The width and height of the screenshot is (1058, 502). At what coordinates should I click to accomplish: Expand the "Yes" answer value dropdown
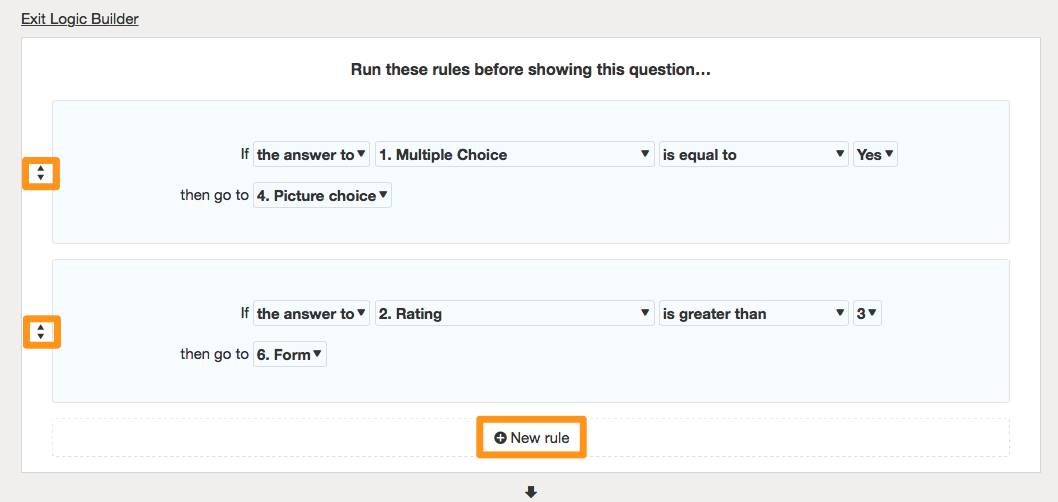pos(875,155)
